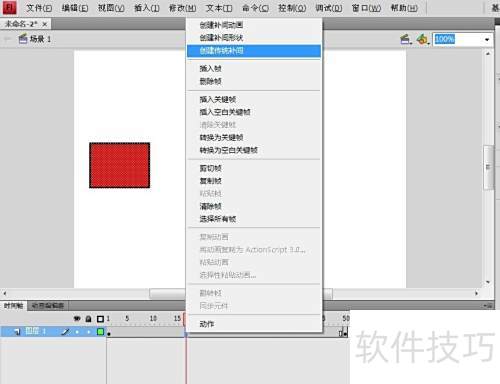This screenshot has width=500, height=384.
Task: Click frame number 10 on the timeline ruler
Action: [153, 319]
